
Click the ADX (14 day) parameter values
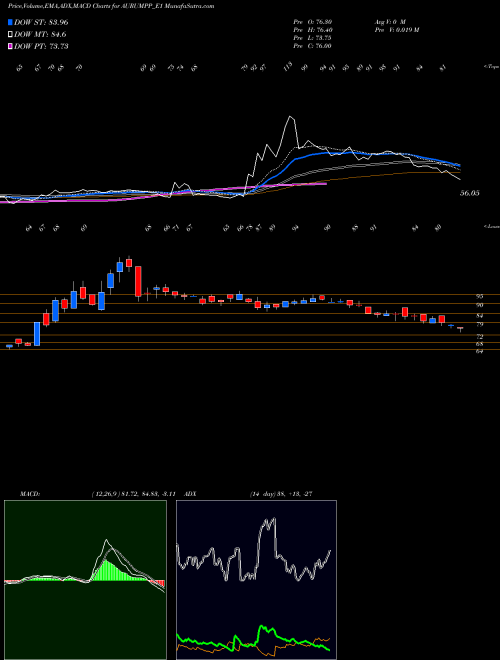pos(281,494)
